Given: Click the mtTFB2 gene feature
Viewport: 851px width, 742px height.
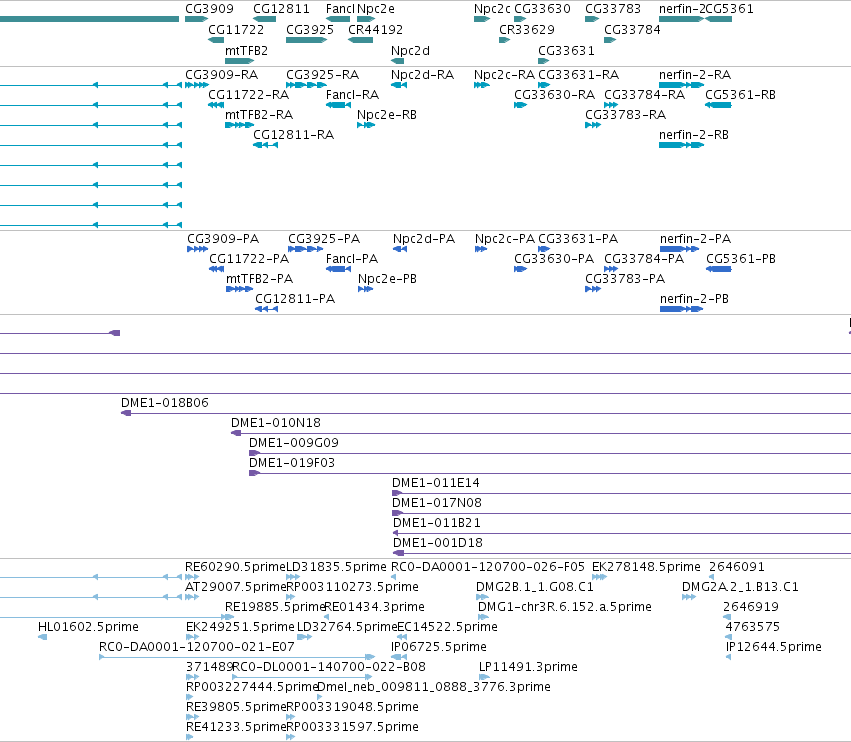Looking at the screenshot, I should tap(239, 61).
